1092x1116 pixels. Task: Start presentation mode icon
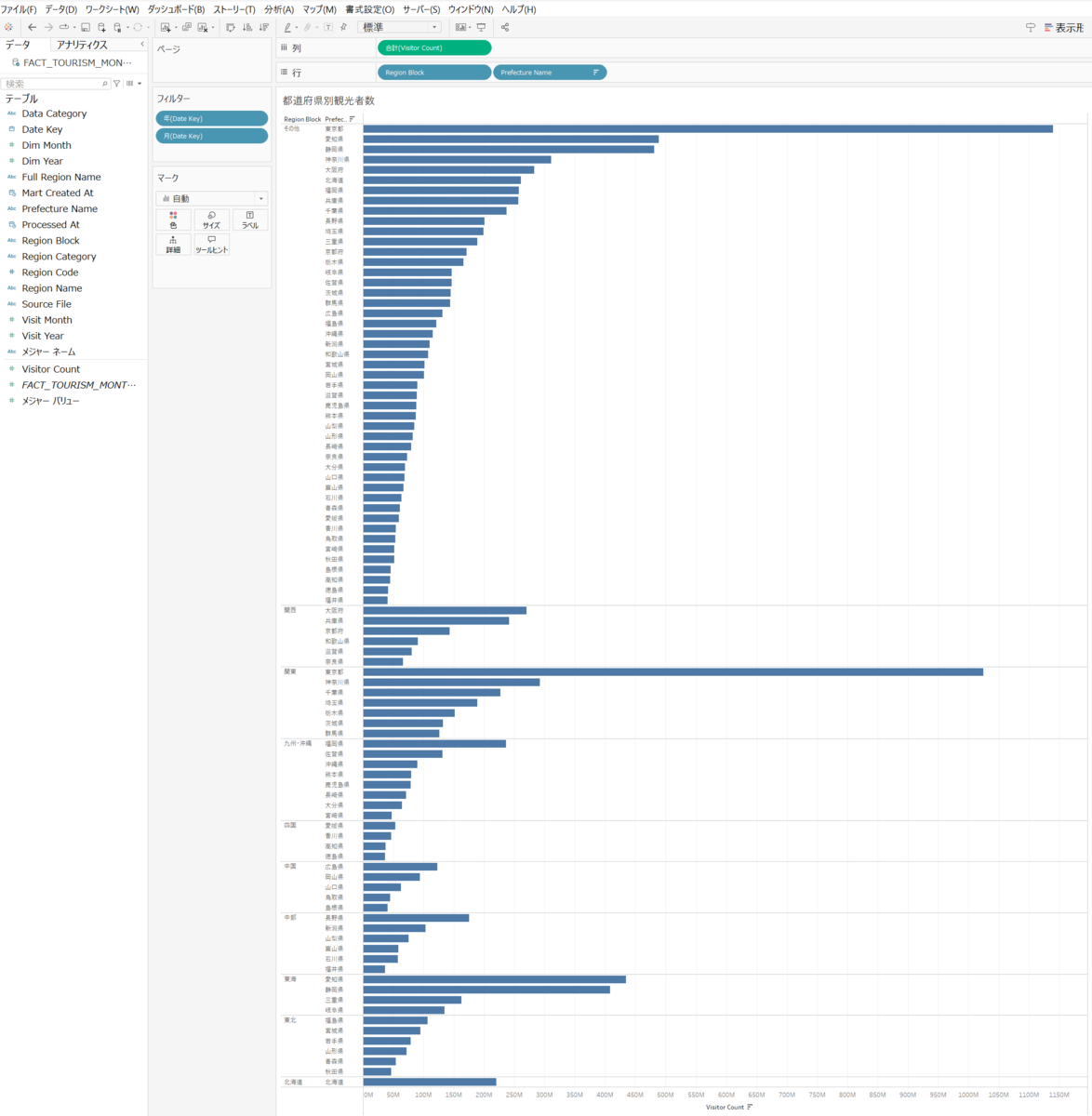[481, 27]
